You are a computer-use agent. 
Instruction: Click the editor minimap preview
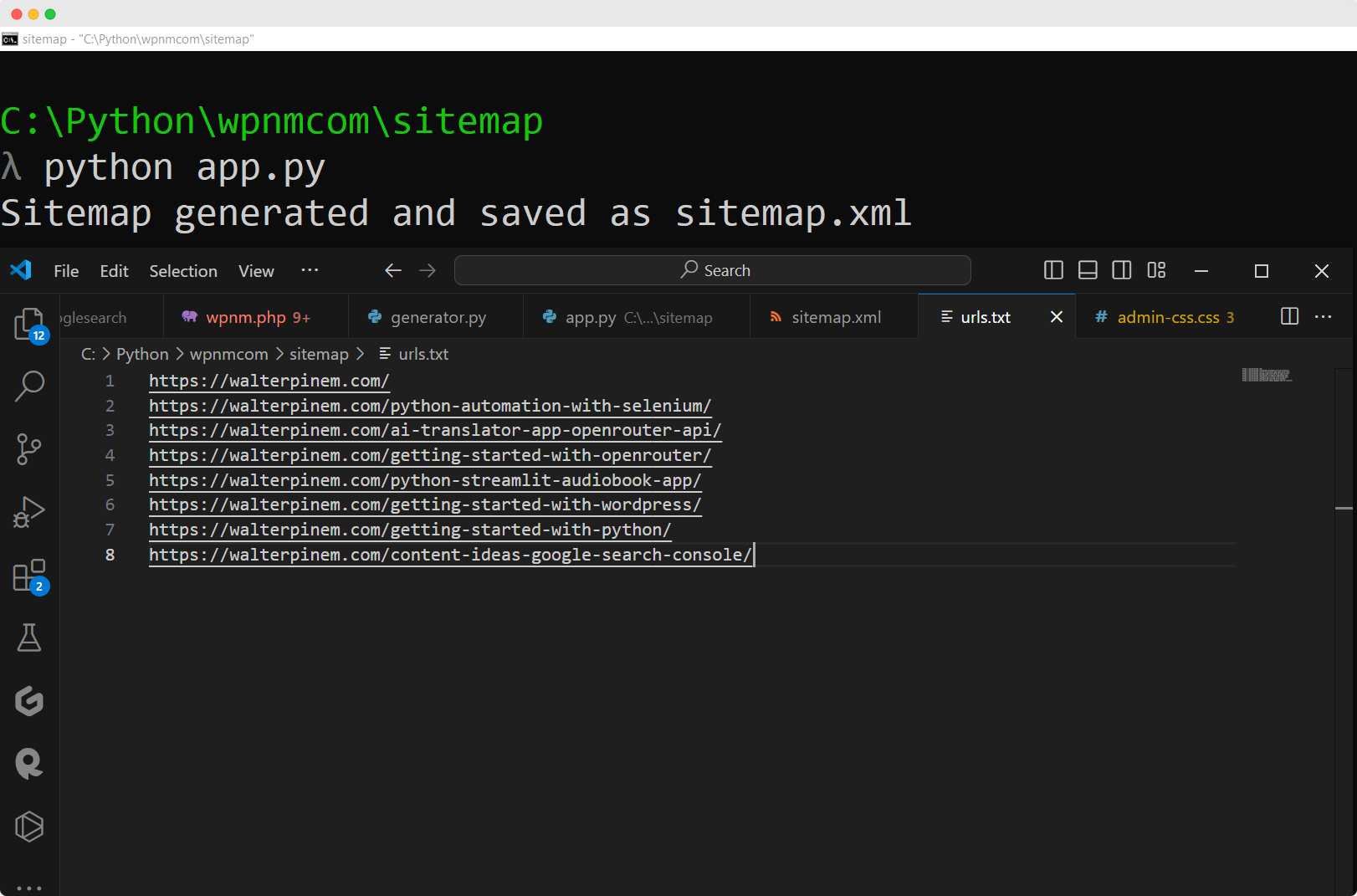[x=1266, y=375]
